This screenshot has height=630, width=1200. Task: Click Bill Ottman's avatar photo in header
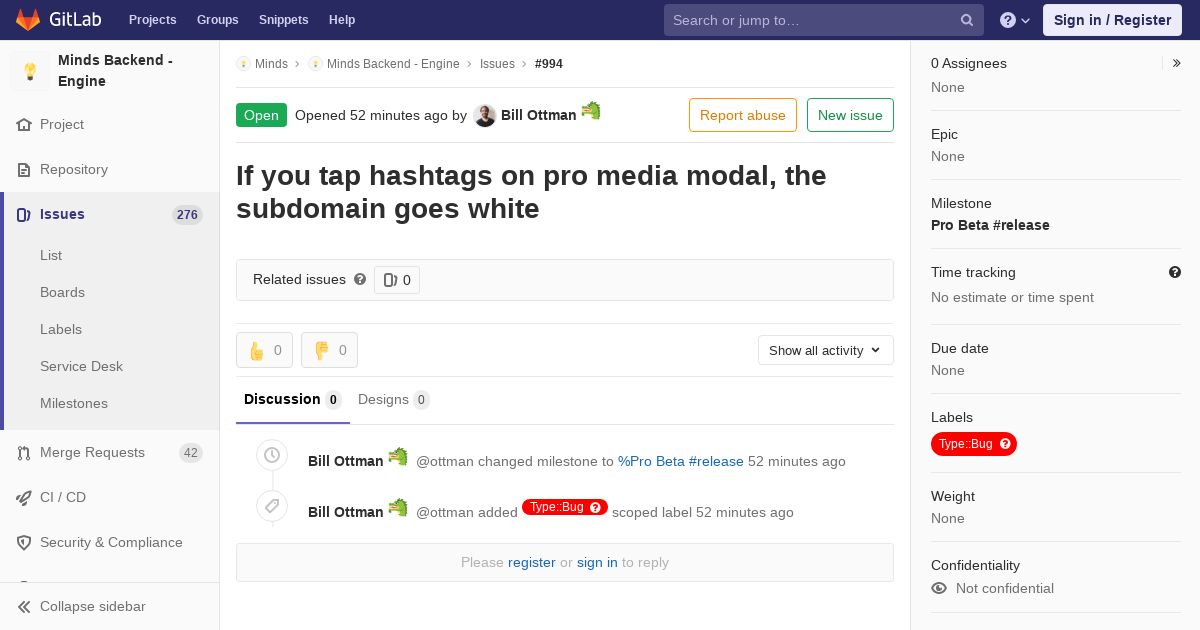[x=485, y=116]
